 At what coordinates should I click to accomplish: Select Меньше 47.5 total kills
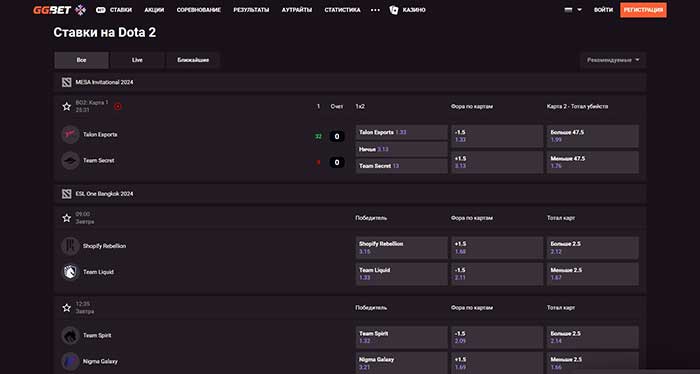tap(592, 162)
